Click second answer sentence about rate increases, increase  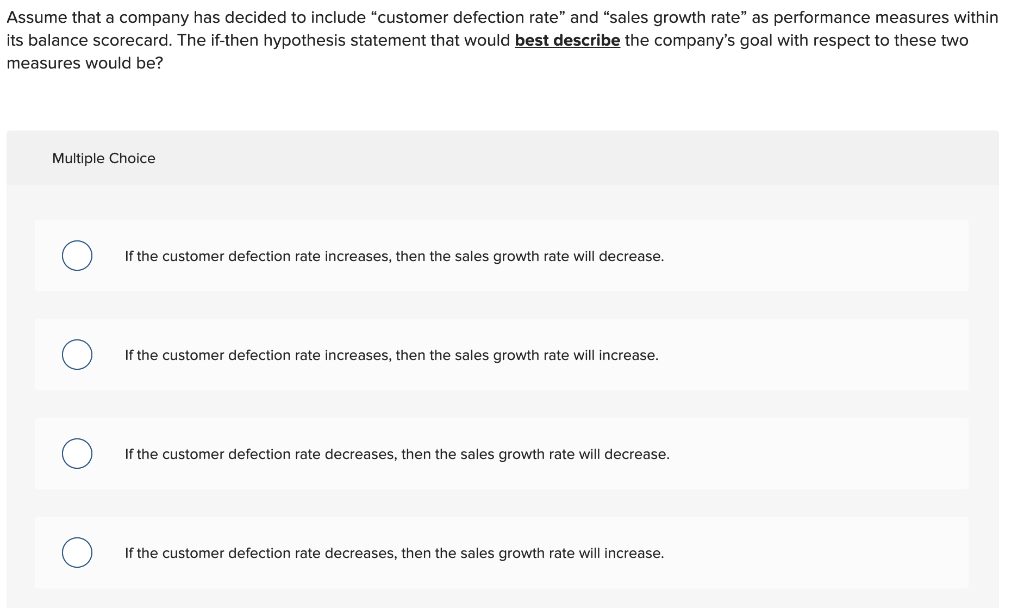(x=392, y=355)
